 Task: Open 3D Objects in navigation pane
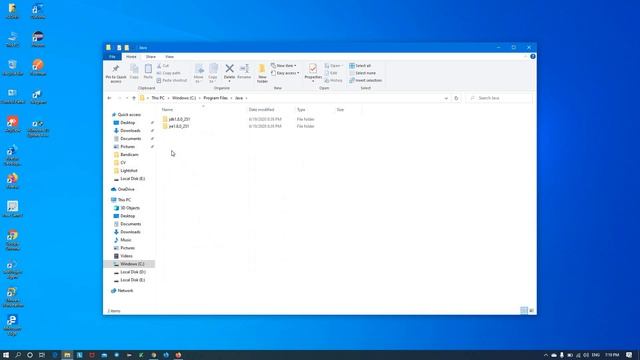tap(130, 208)
